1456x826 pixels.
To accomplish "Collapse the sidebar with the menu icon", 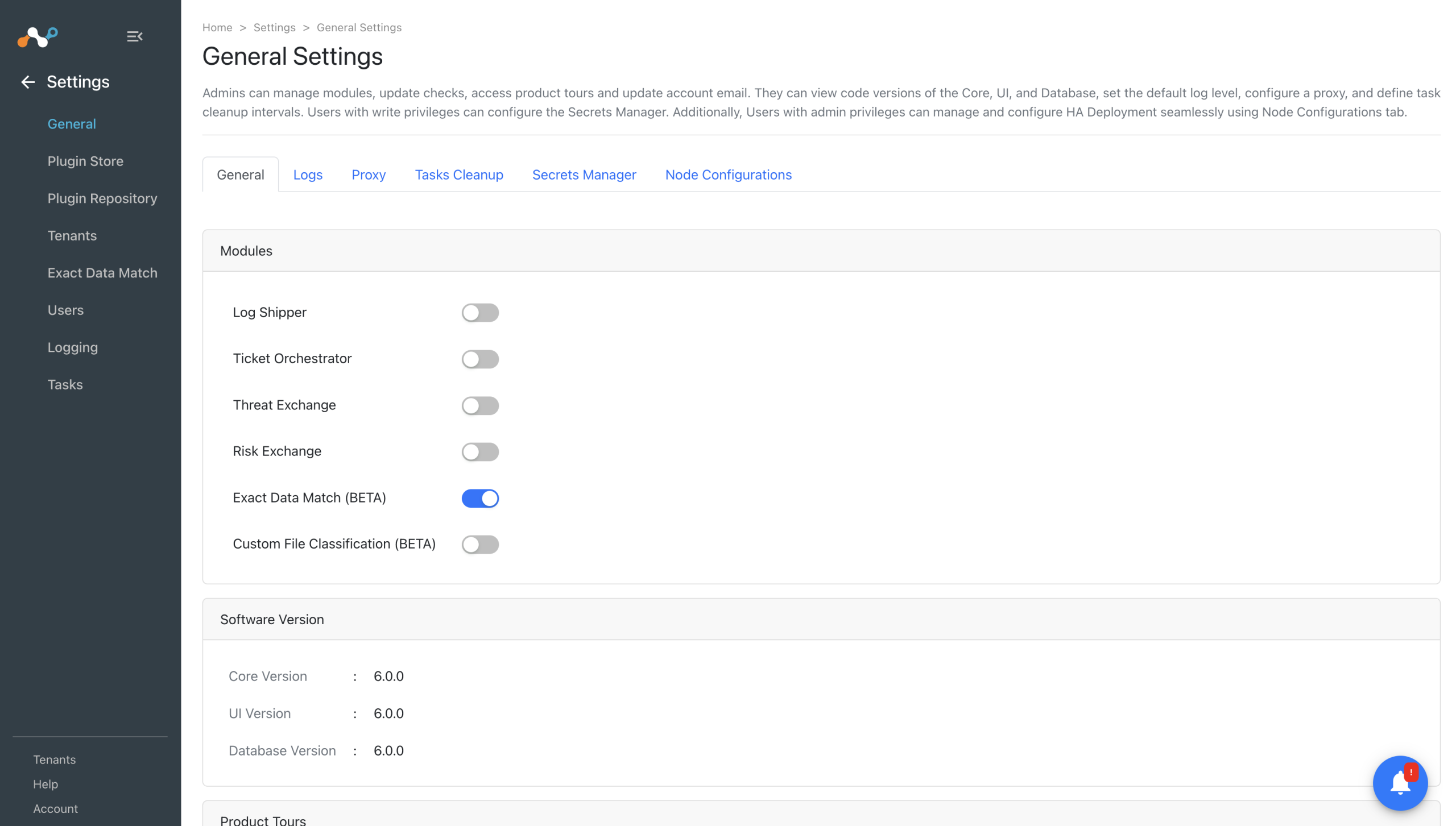I will click(134, 37).
